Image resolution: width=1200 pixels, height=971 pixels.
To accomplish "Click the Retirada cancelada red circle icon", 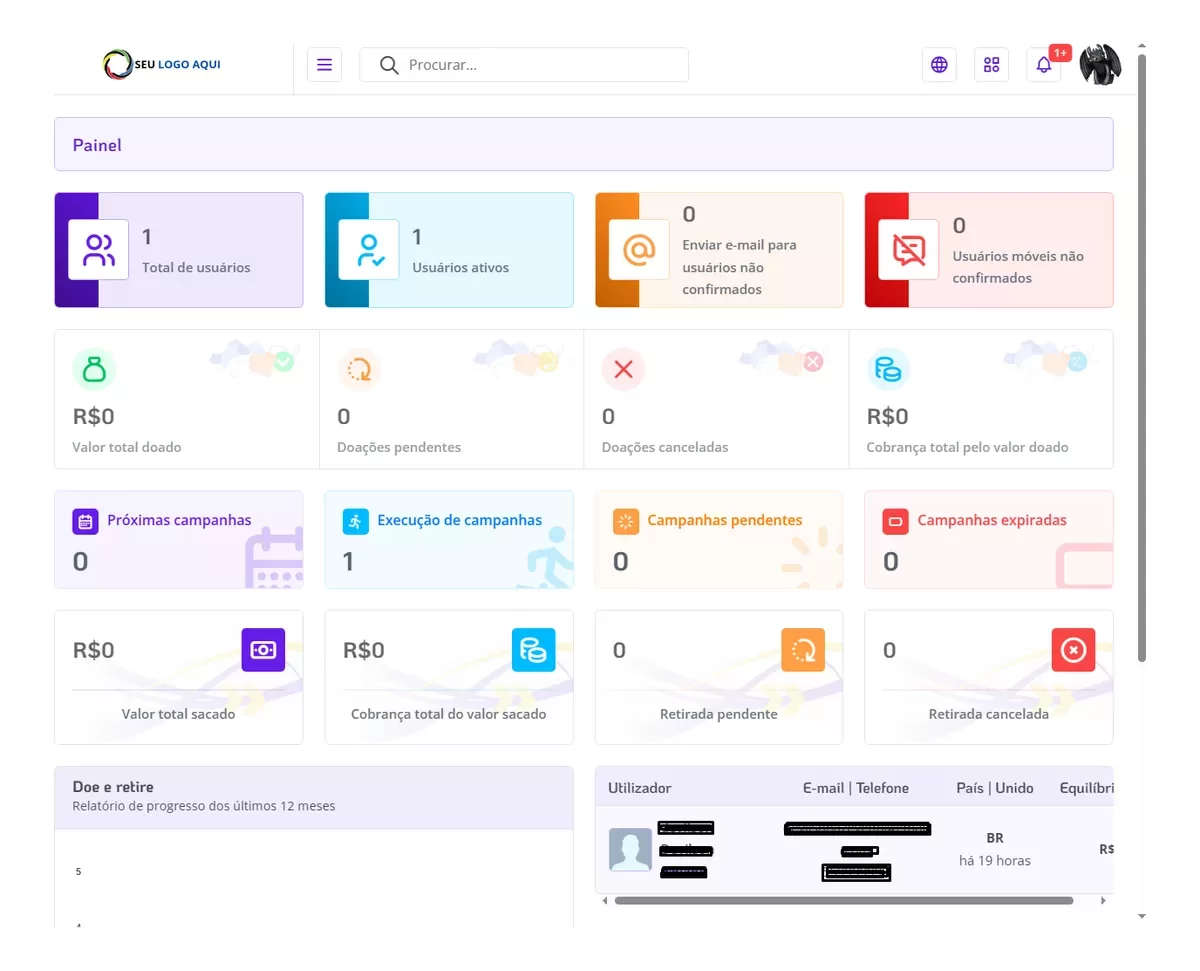I will tap(1073, 650).
